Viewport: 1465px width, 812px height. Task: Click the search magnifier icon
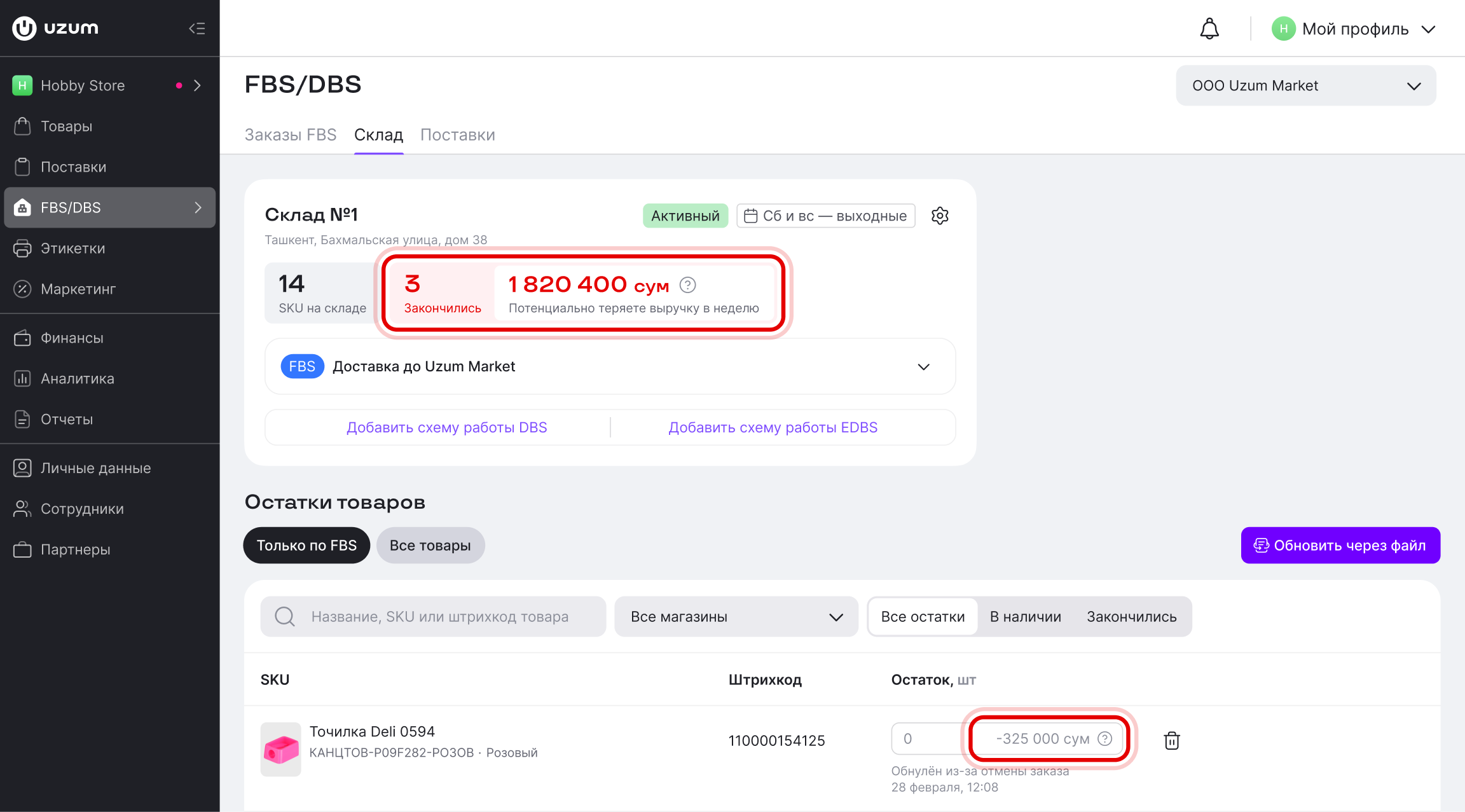(x=284, y=616)
